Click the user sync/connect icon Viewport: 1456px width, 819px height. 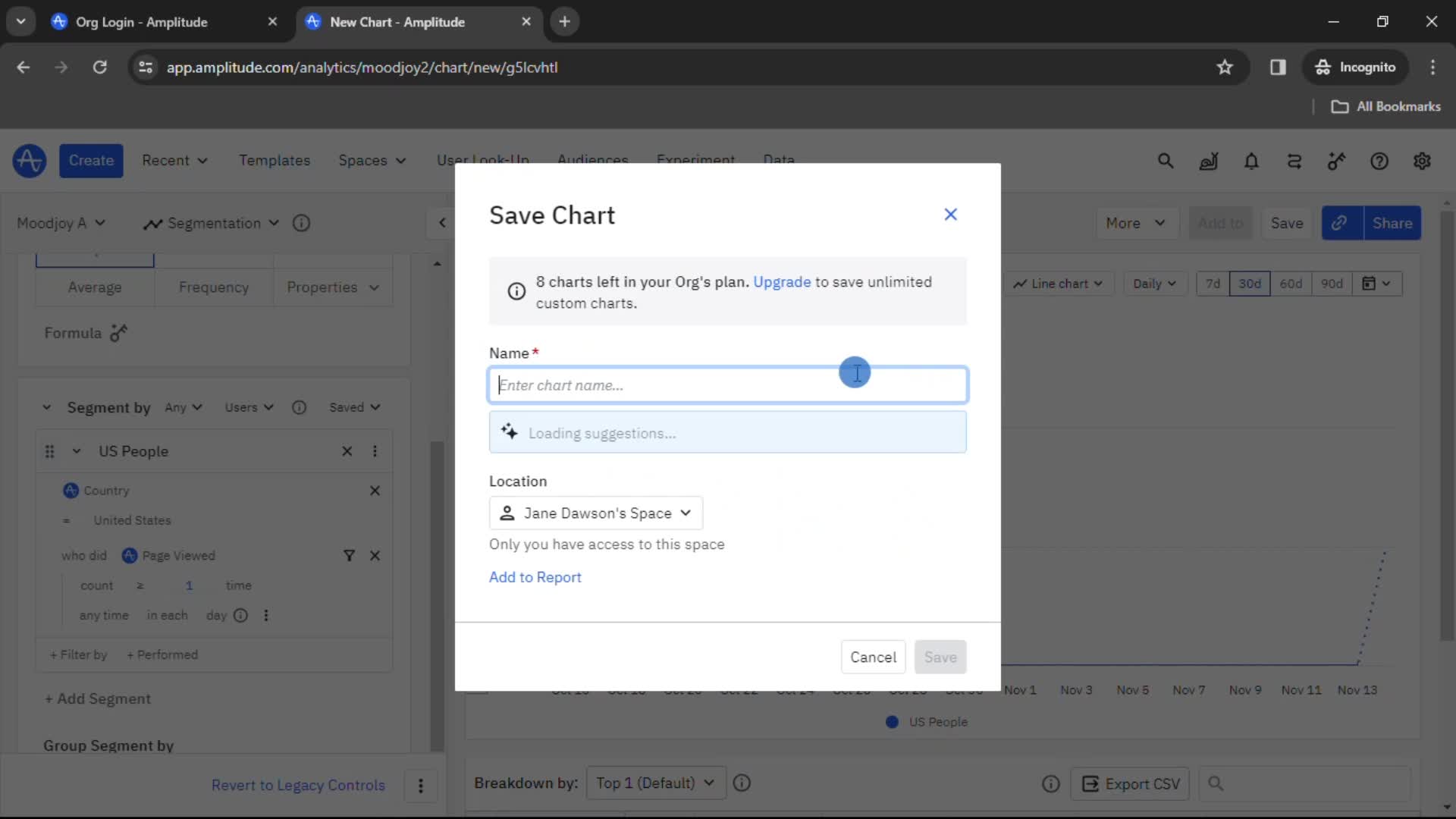(1295, 161)
